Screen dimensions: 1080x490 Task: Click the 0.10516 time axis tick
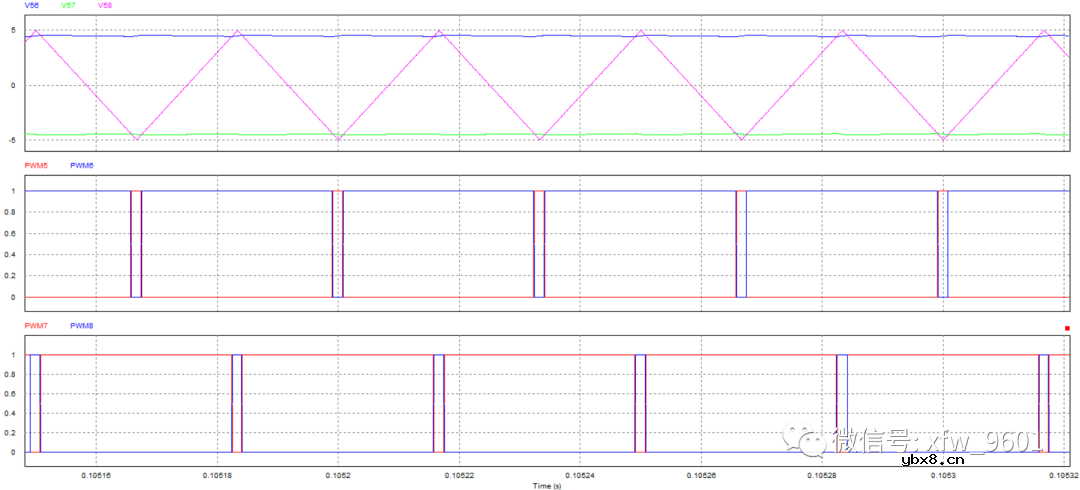pyautogui.click(x=96, y=473)
